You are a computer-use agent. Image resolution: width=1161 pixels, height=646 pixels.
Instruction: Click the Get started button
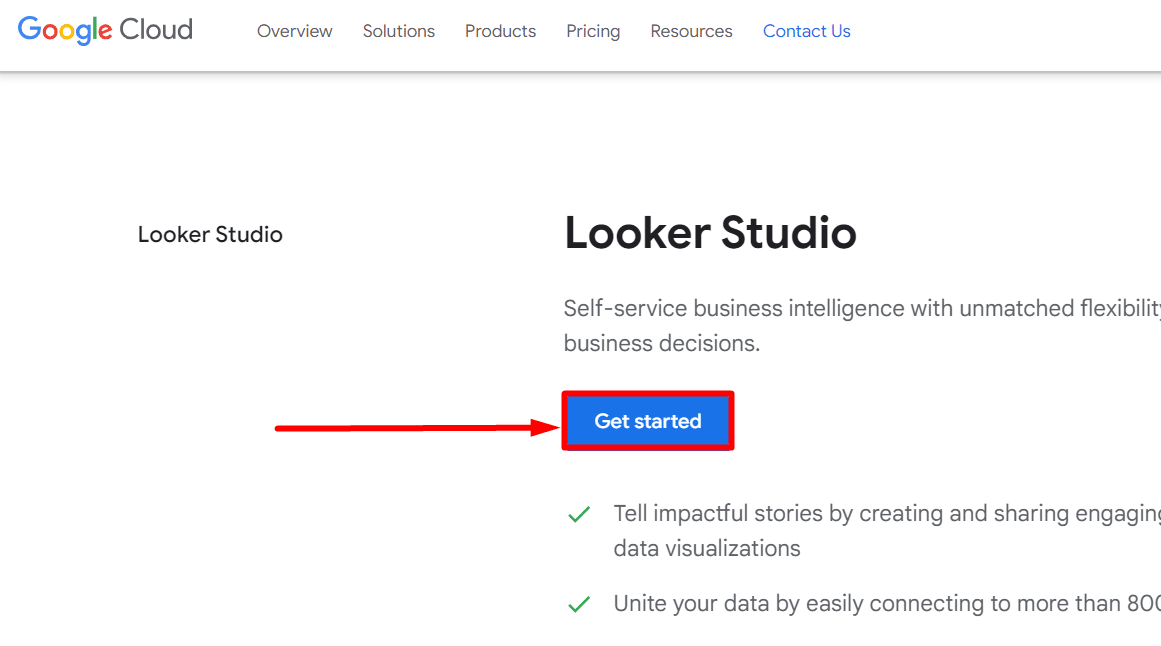[x=647, y=421]
